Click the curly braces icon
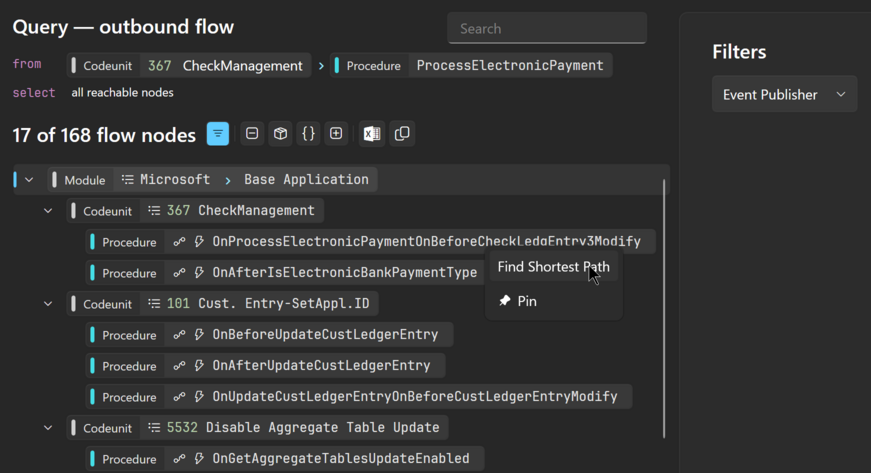 click(308, 134)
